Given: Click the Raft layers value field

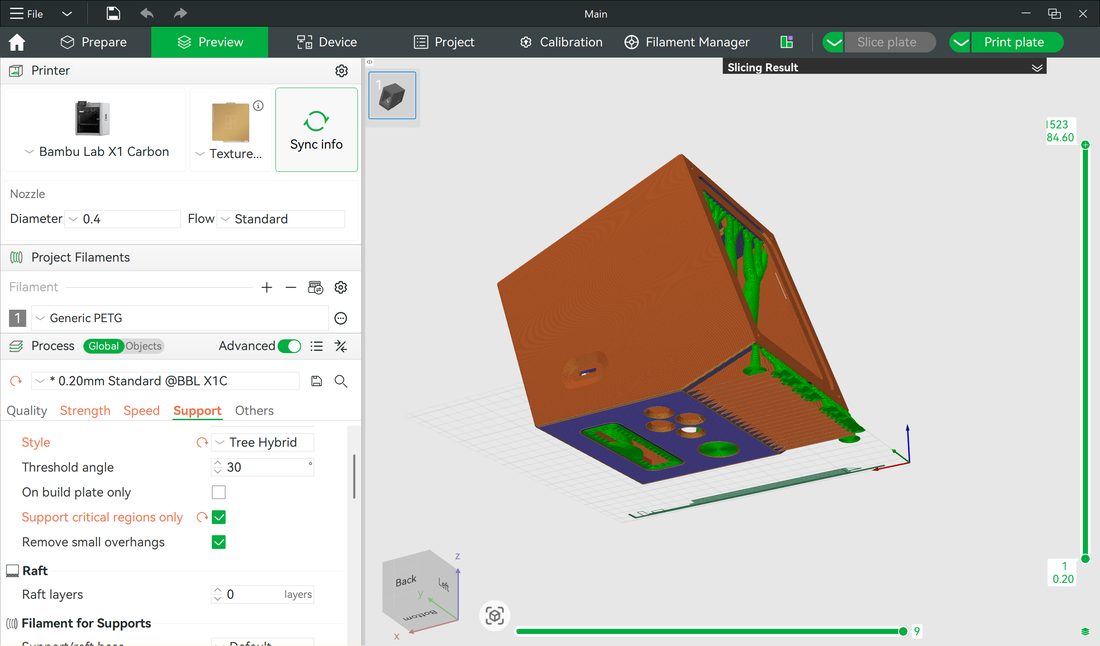Looking at the screenshot, I should (265, 595).
